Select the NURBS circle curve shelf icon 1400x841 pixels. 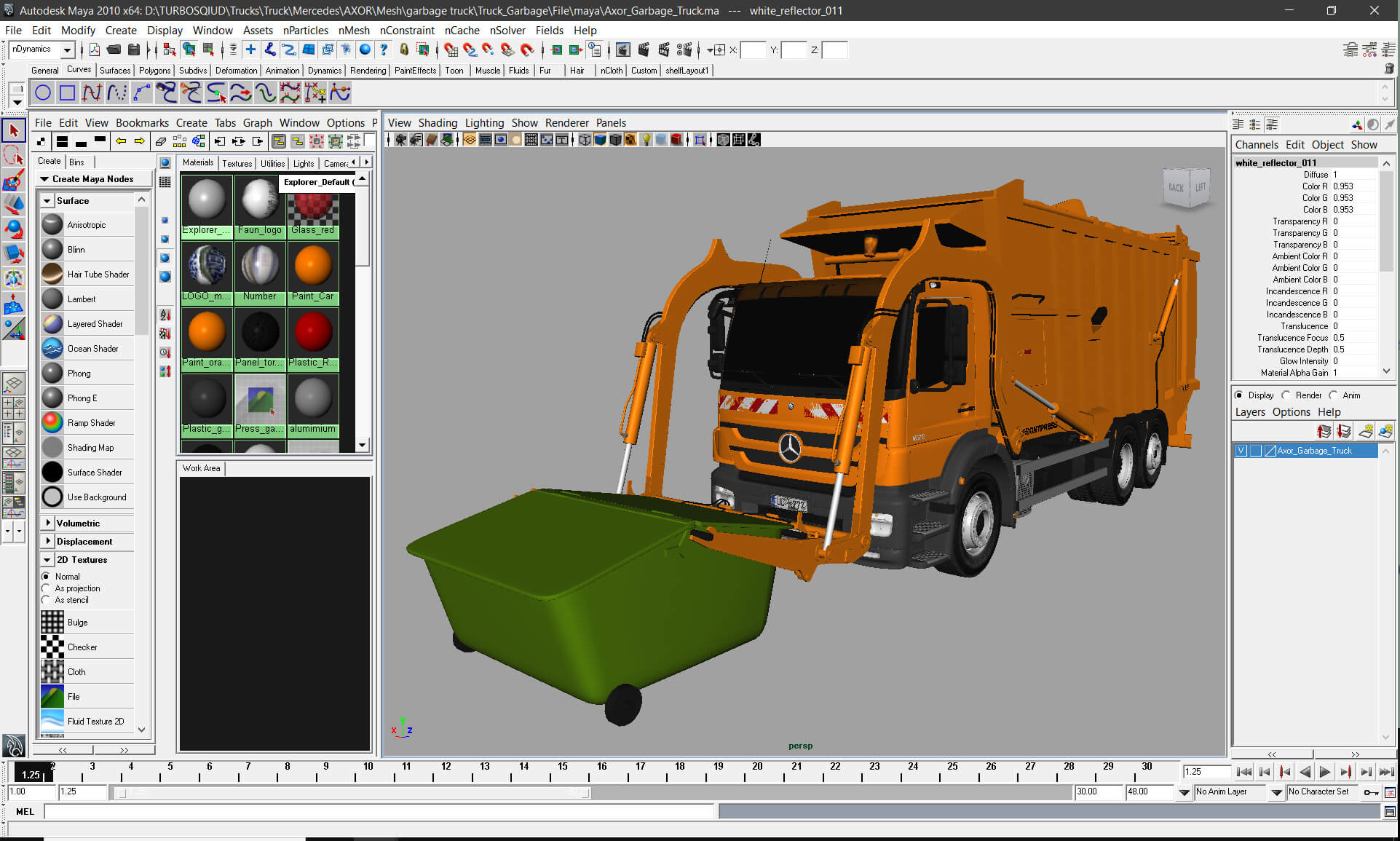43,92
